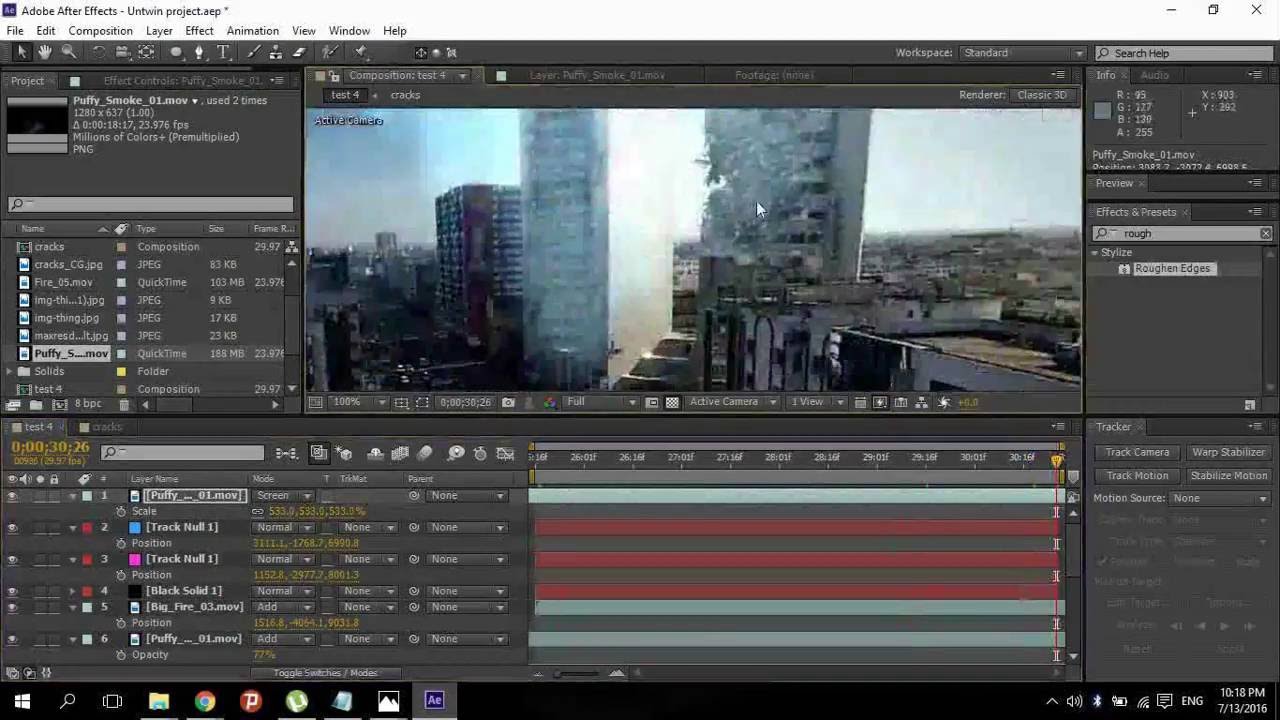Clear the effects search field with X
Image resolution: width=1280 pixels, height=720 pixels.
click(x=1265, y=233)
